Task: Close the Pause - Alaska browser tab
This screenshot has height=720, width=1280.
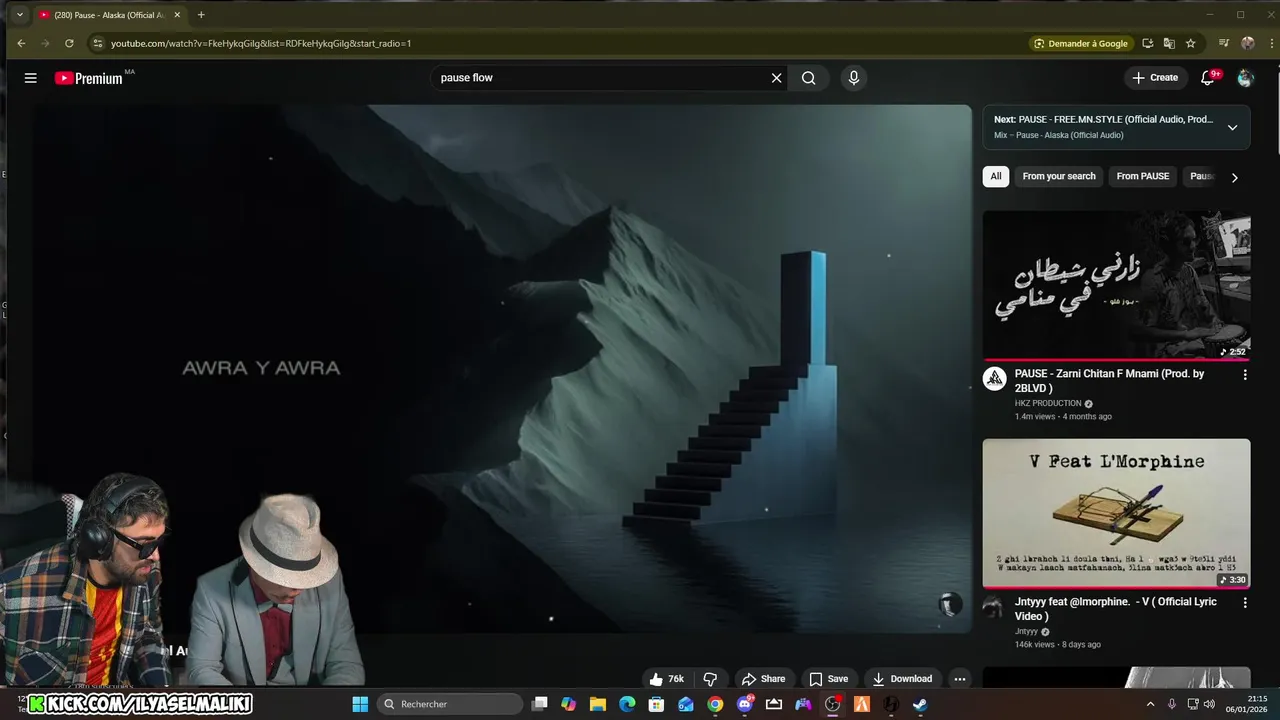Action: tap(178, 15)
